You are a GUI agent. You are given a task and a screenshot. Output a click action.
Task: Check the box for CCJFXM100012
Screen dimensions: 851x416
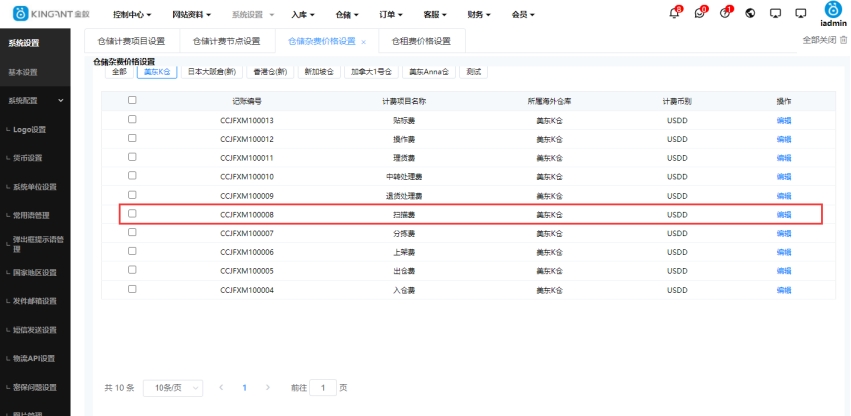point(132,138)
